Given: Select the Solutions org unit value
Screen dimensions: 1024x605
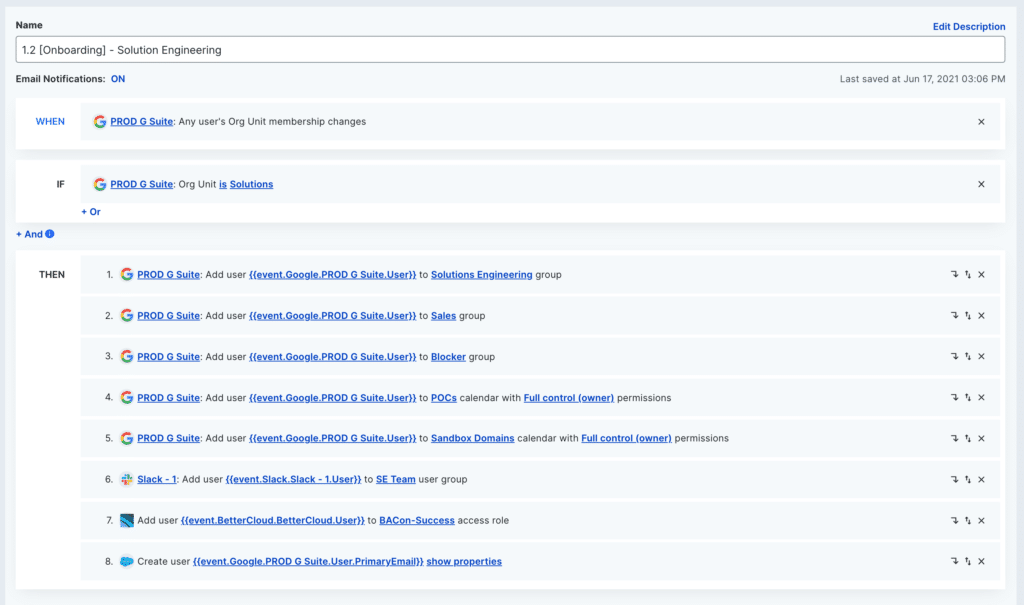Looking at the screenshot, I should click(251, 184).
